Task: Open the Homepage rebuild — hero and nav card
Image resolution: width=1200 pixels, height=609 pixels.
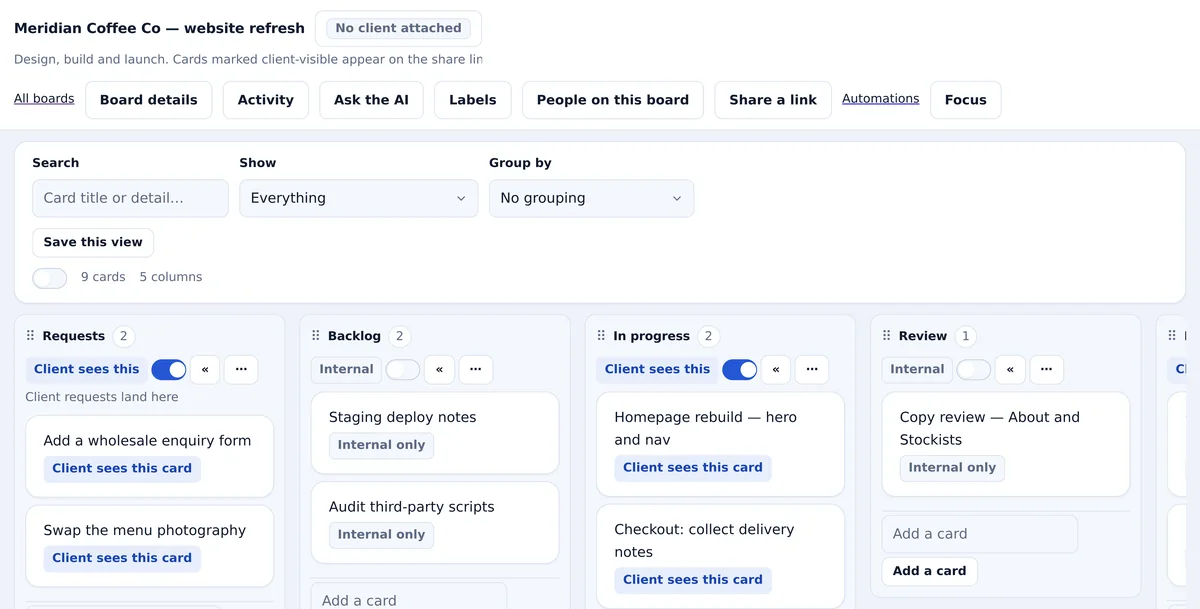Action: coord(720,444)
